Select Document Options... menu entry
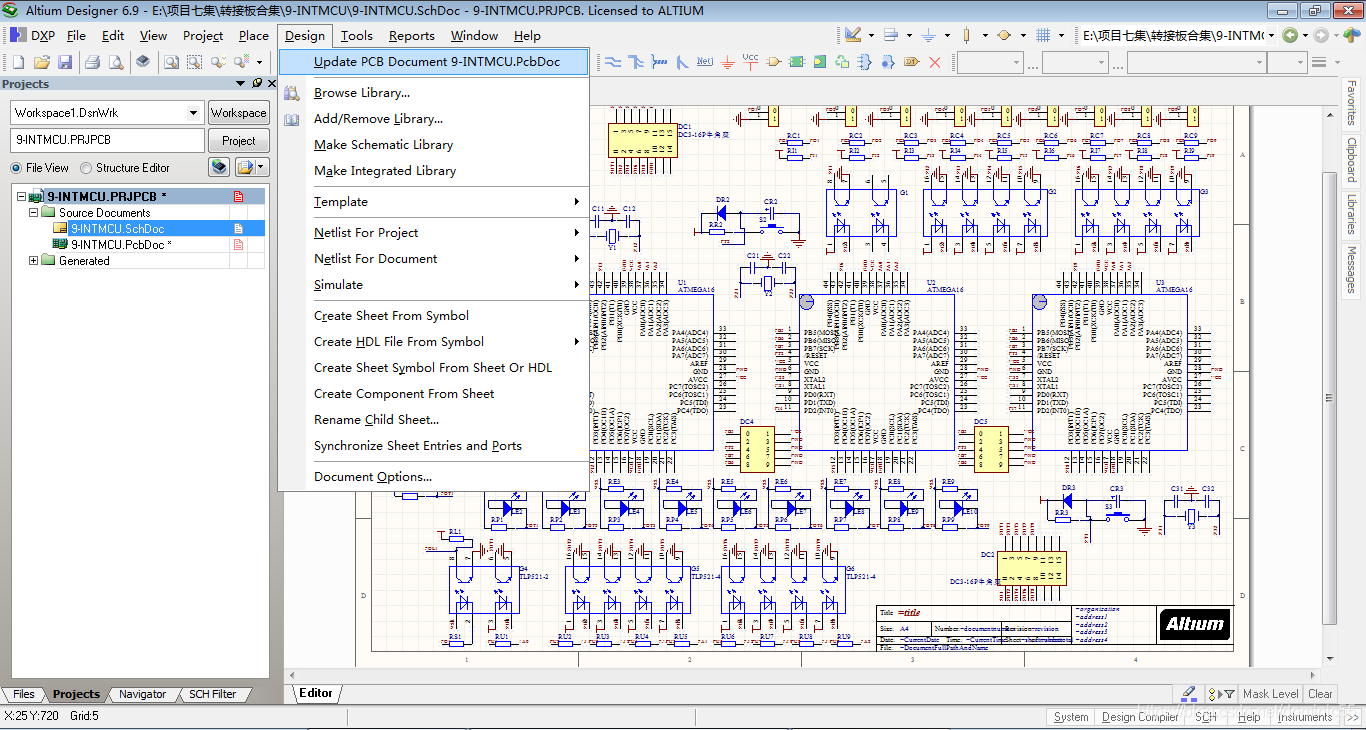This screenshot has height=730, width=1366. coord(434,477)
